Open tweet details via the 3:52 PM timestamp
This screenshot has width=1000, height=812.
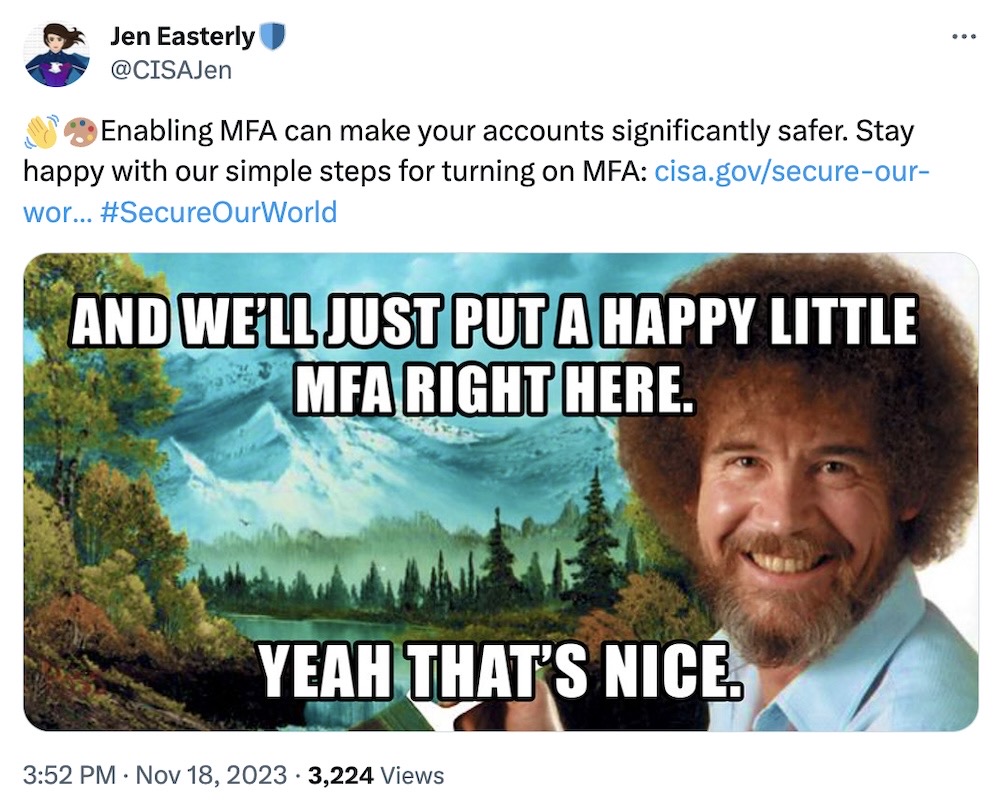coord(62,775)
